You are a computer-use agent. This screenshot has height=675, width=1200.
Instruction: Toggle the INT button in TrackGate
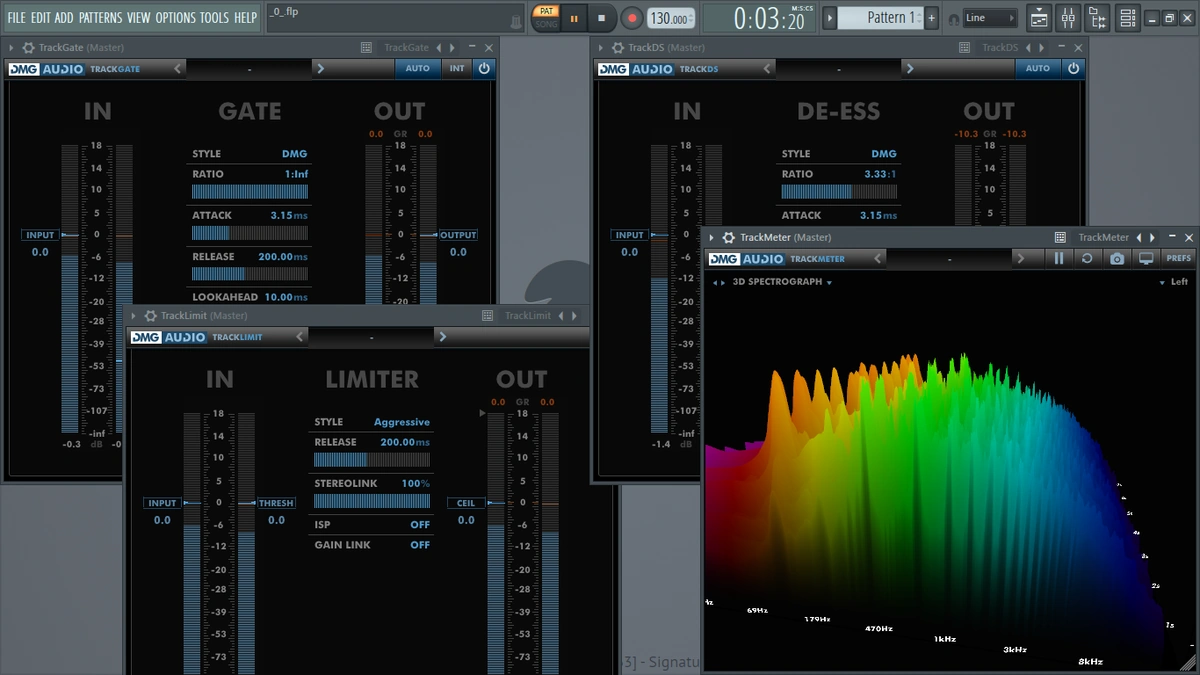(x=457, y=68)
